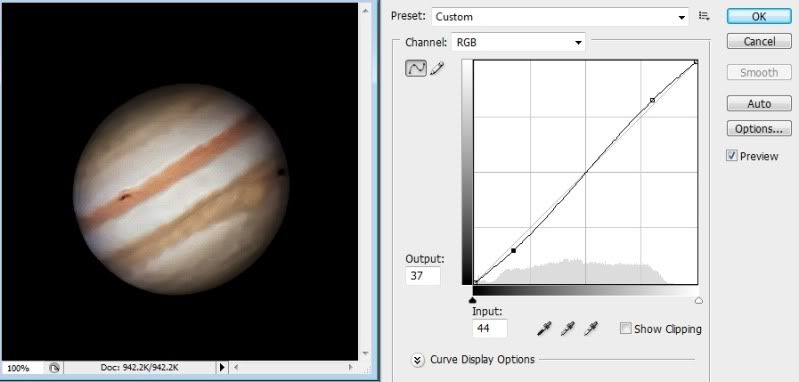Click the Cancel button
The image size is (799, 382).
(759, 41)
